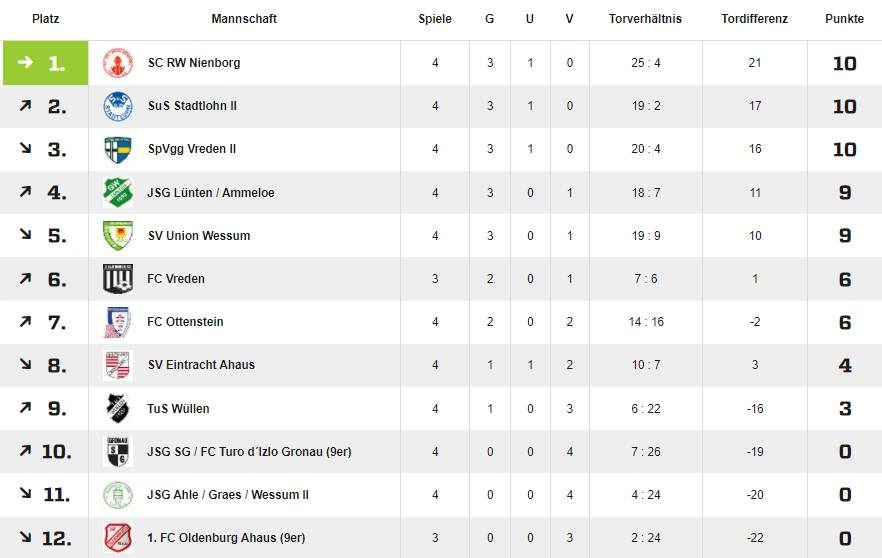The image size is (882, 558).
Task: Click the SuS Stadtlohn II blue crest
Action: pos(118,106)
